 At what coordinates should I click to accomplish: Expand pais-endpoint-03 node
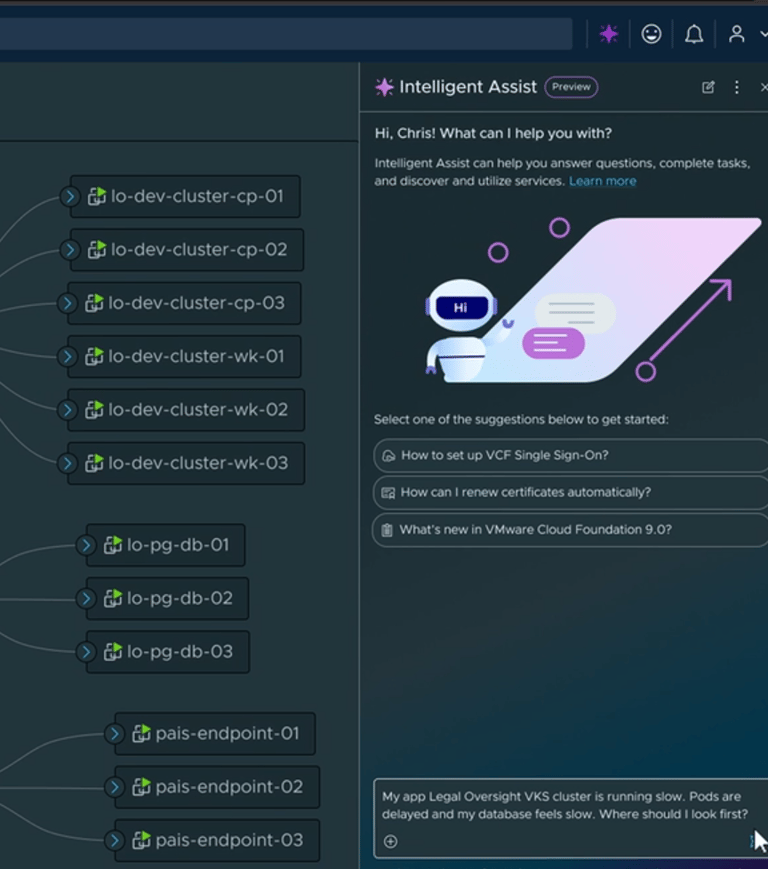[x=115, y=840]
